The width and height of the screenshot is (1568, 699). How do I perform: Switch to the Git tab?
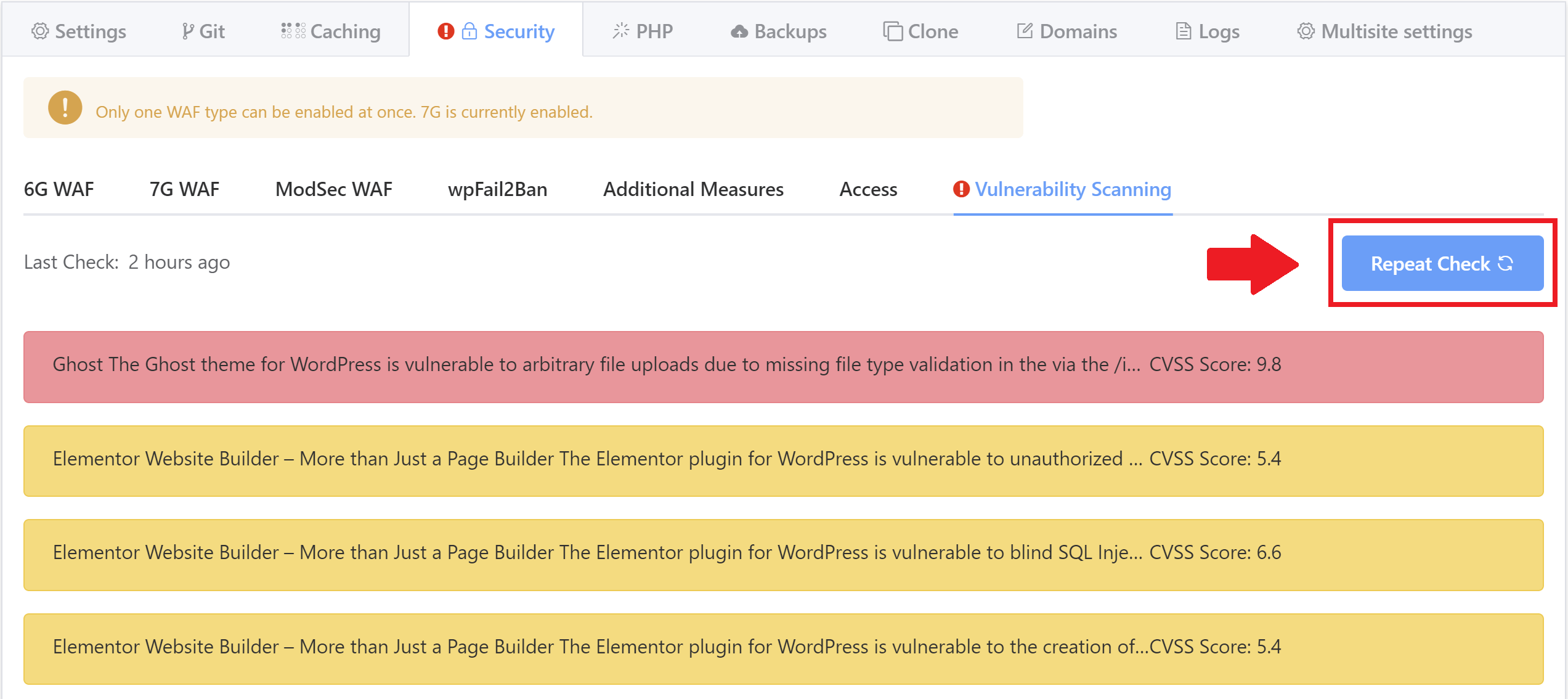click(x=203, y=31)
